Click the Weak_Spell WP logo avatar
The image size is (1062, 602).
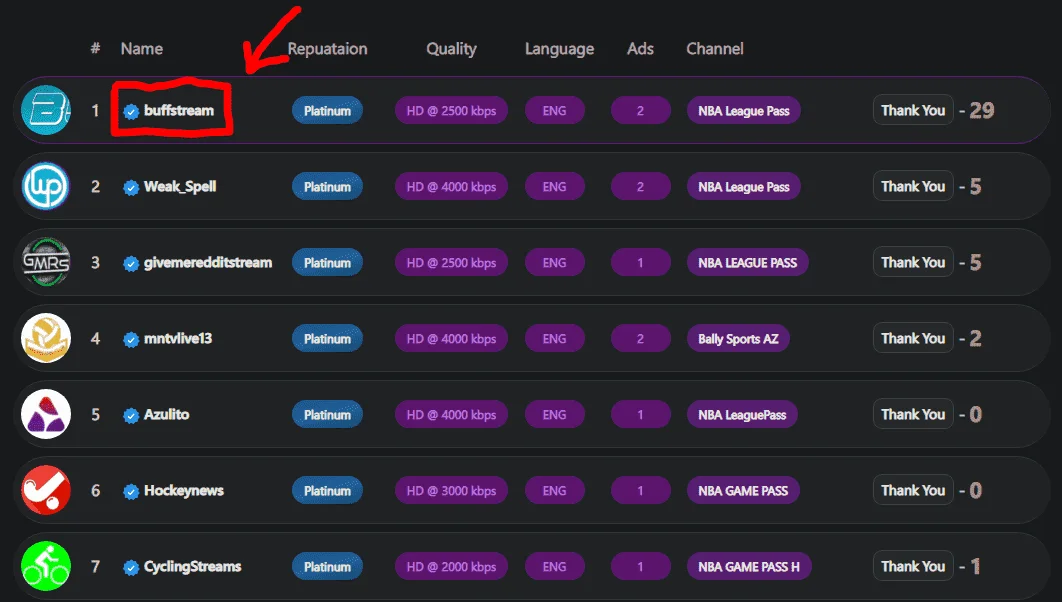tap(45, 186)
